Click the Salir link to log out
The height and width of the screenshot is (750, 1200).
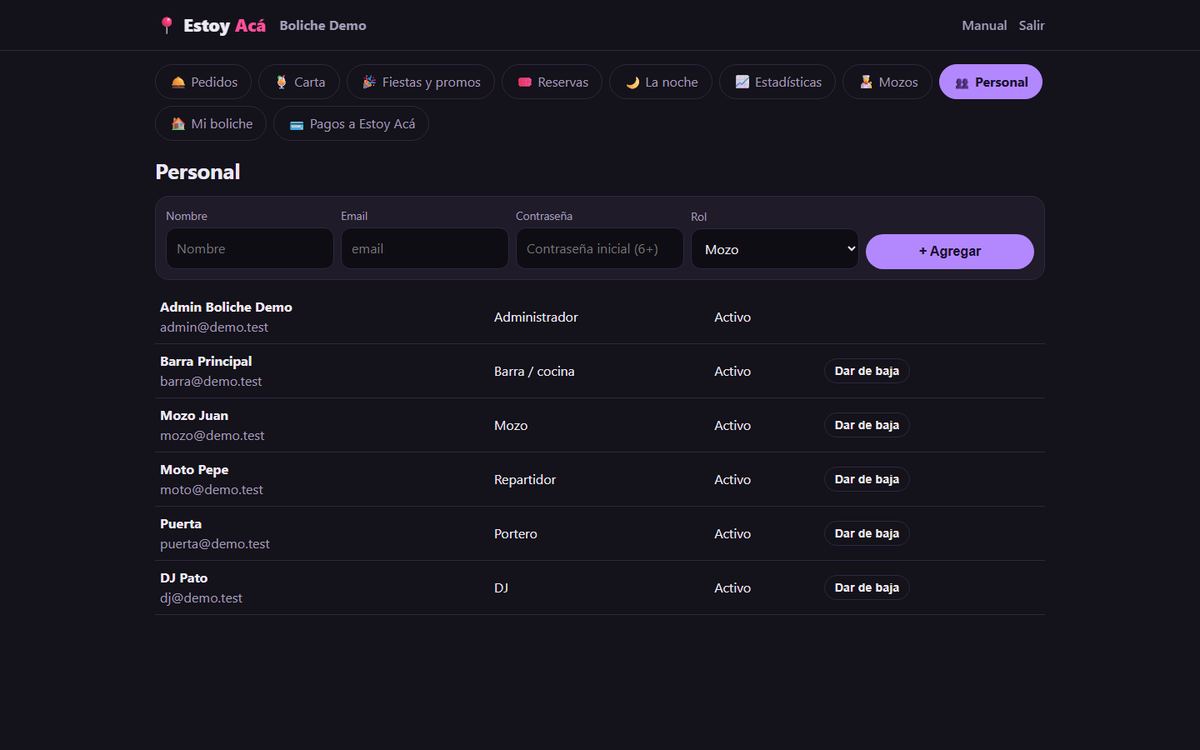click(x=1032, y=25)
